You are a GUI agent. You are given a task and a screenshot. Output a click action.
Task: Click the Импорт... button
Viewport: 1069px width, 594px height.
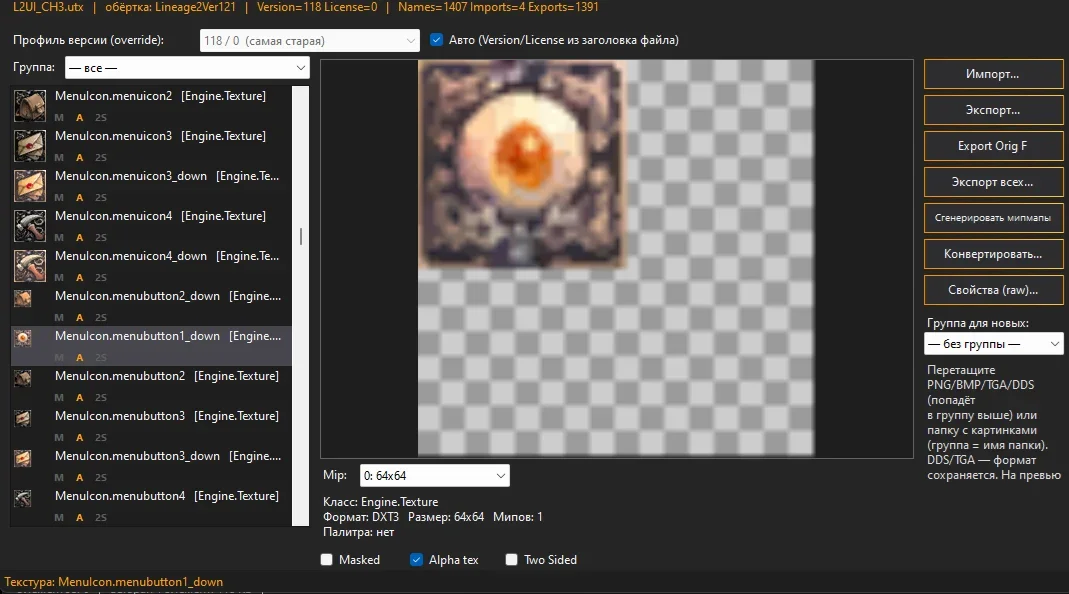(x=993, y=74)
